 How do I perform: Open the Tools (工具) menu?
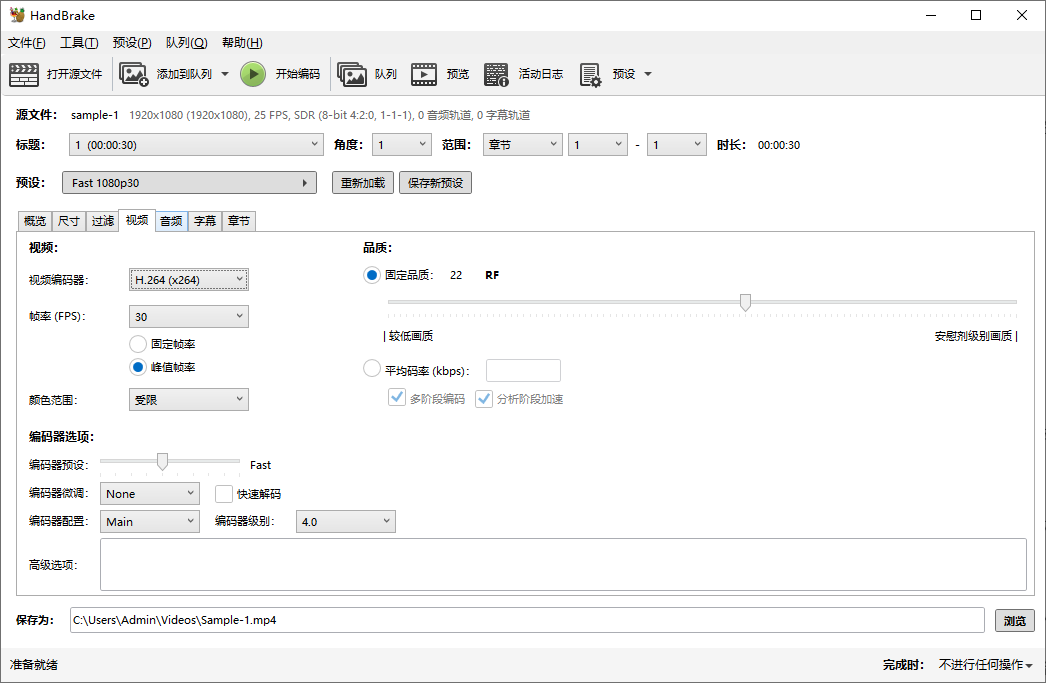(x=79, y=43)
